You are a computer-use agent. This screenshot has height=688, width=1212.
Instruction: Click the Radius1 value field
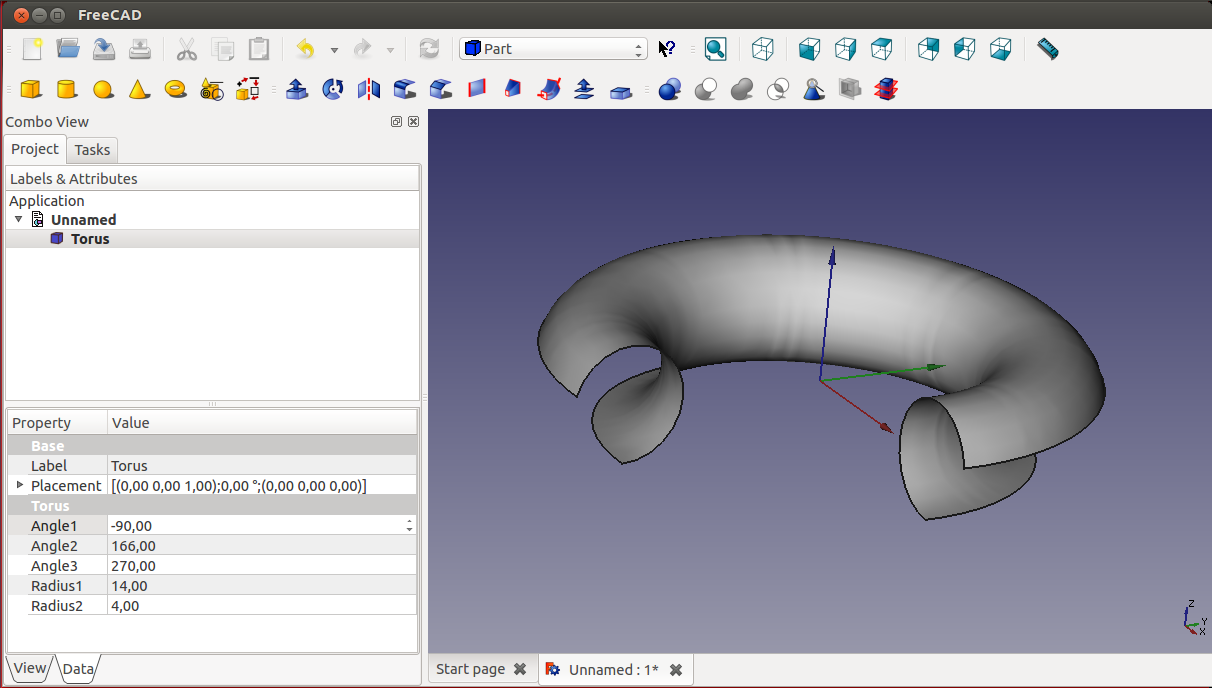(x=260, y=586)
